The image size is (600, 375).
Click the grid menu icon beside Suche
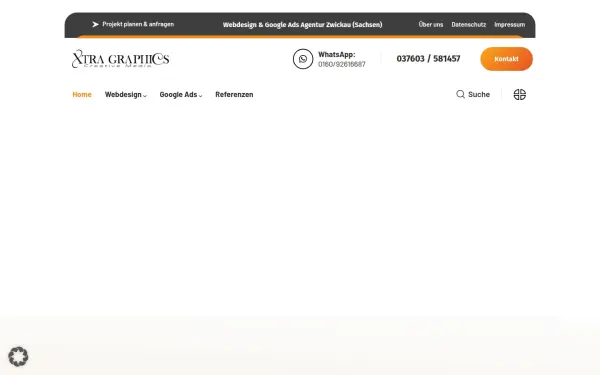(519, 94)
